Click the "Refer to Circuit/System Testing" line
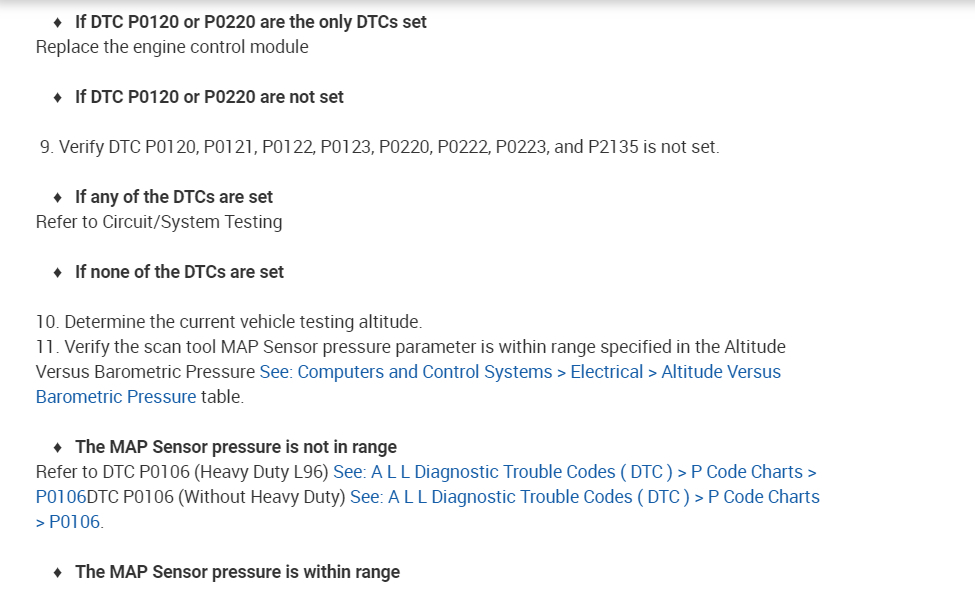Image resolution: width=975 pixels, height=598 pixels. (x=159, y=222)
